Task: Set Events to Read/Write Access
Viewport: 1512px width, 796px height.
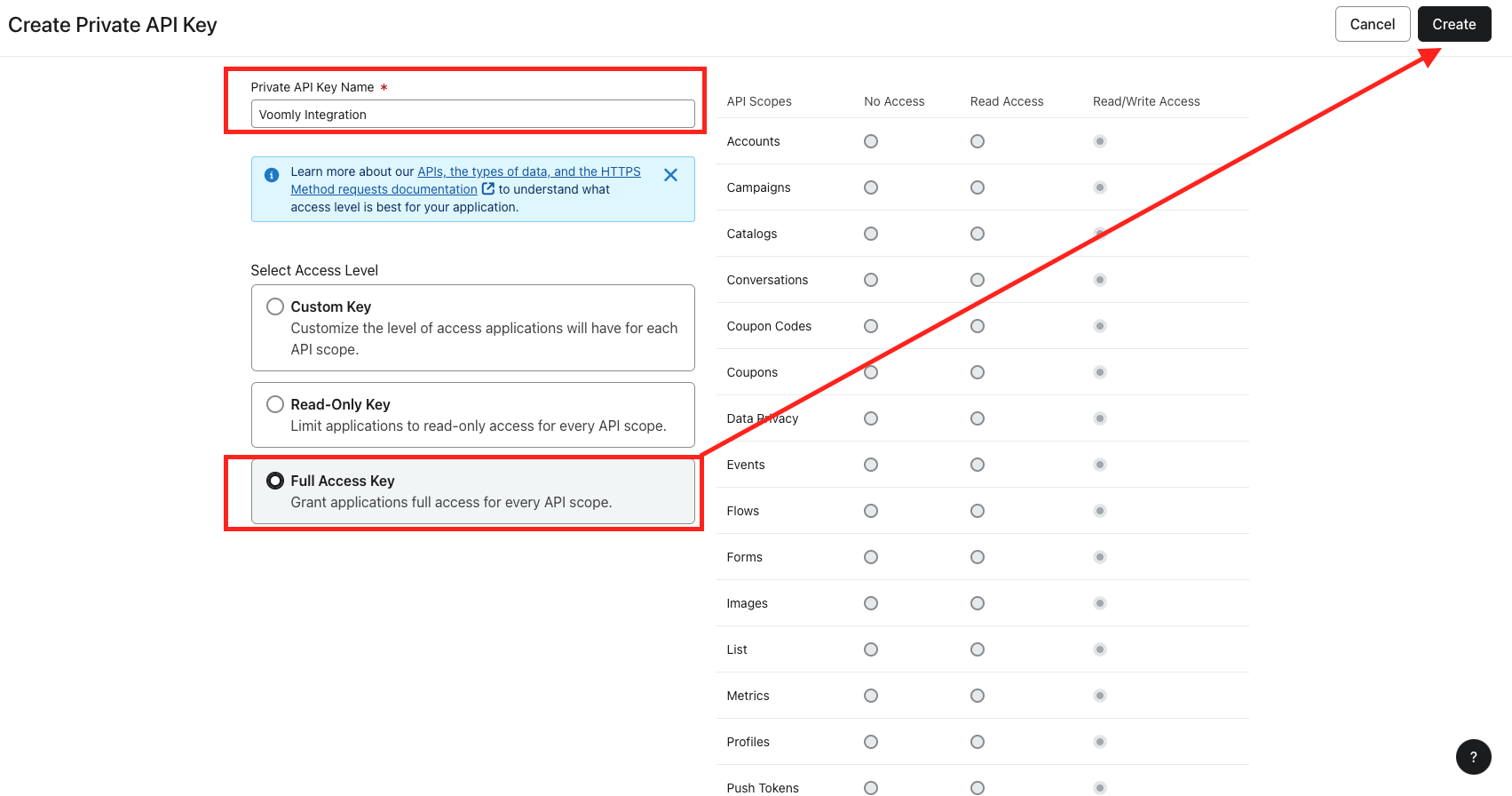Action: [x=1100, y=465]
